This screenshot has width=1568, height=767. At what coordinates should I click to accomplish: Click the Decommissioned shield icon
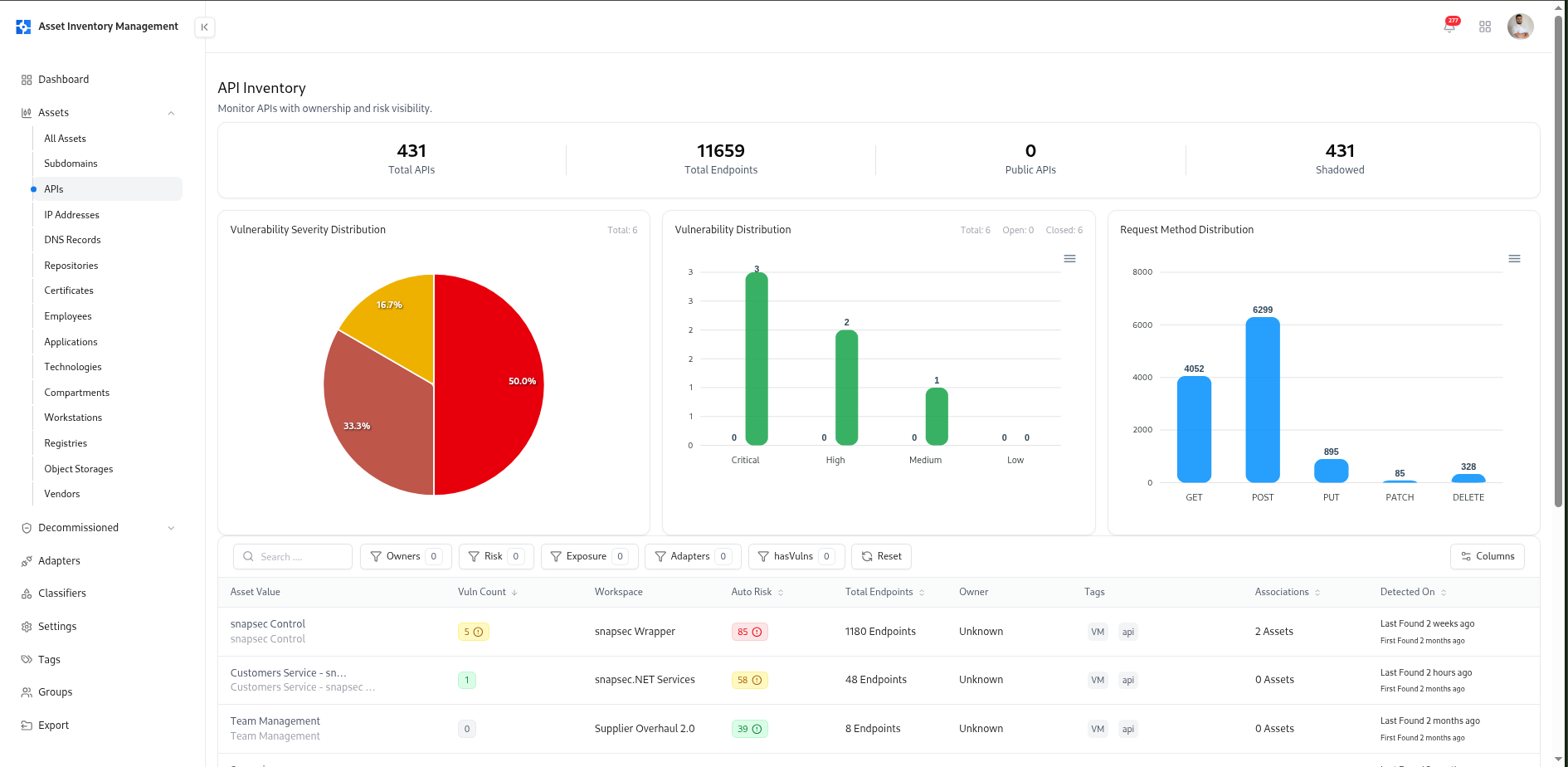[27, 528]
